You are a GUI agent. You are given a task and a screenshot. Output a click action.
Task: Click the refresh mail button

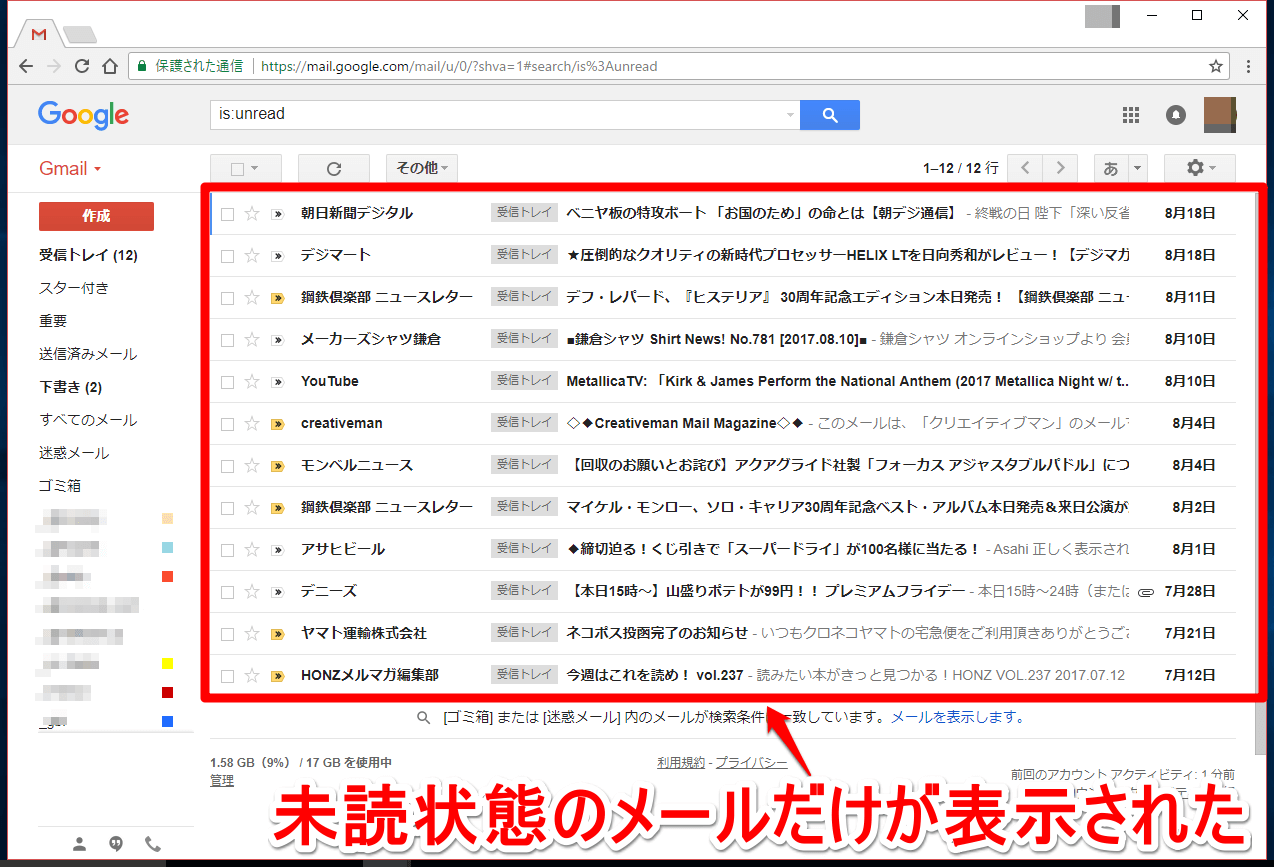[334, 169]
